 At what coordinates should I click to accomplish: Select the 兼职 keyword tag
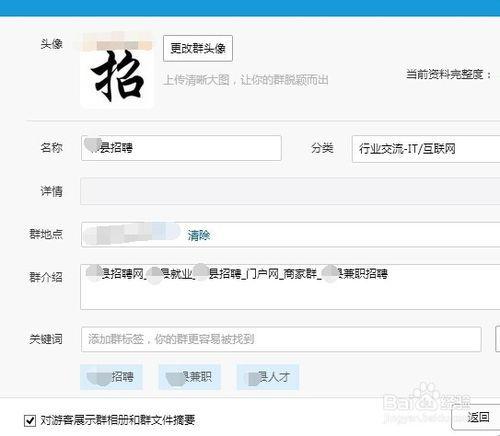189,377
